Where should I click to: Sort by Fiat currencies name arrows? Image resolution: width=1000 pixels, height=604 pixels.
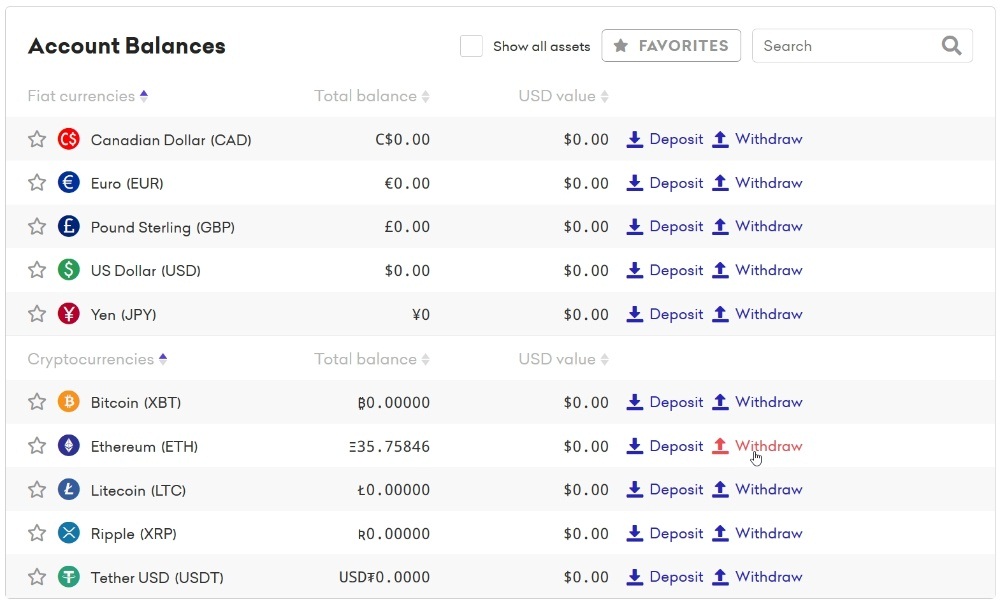[x=144, y=96]
